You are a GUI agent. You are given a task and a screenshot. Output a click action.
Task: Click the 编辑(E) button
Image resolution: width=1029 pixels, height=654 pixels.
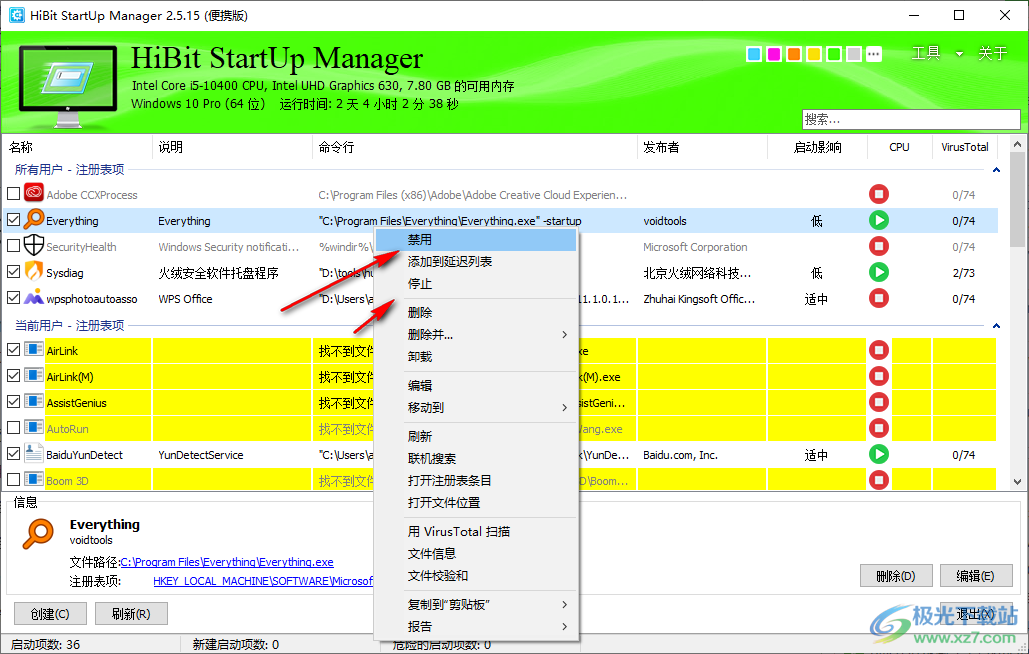click(975, 576)
